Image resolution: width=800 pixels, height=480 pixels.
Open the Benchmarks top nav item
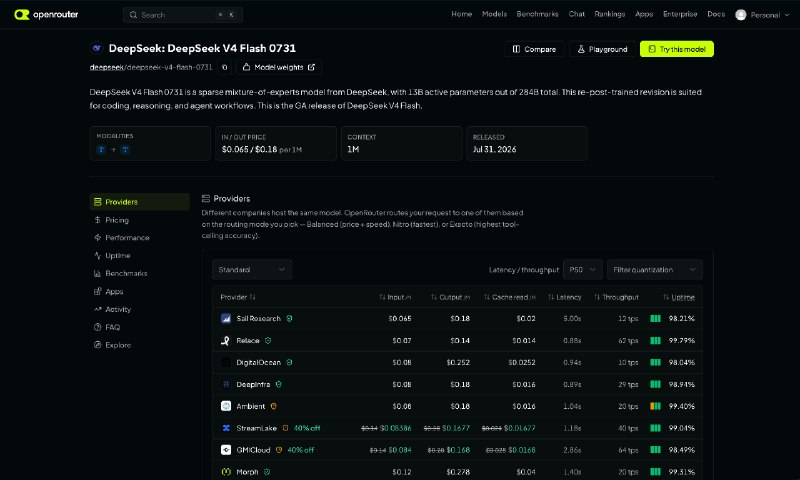point(537,14)
